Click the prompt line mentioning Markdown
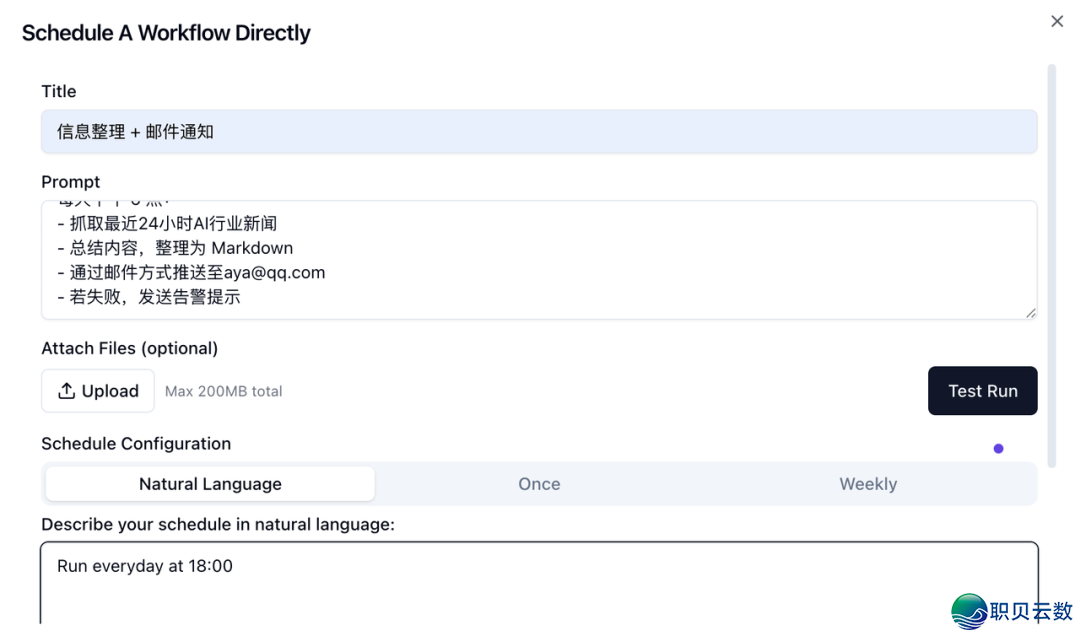This screenshot has height=636, width=1080. pos(181,248)
